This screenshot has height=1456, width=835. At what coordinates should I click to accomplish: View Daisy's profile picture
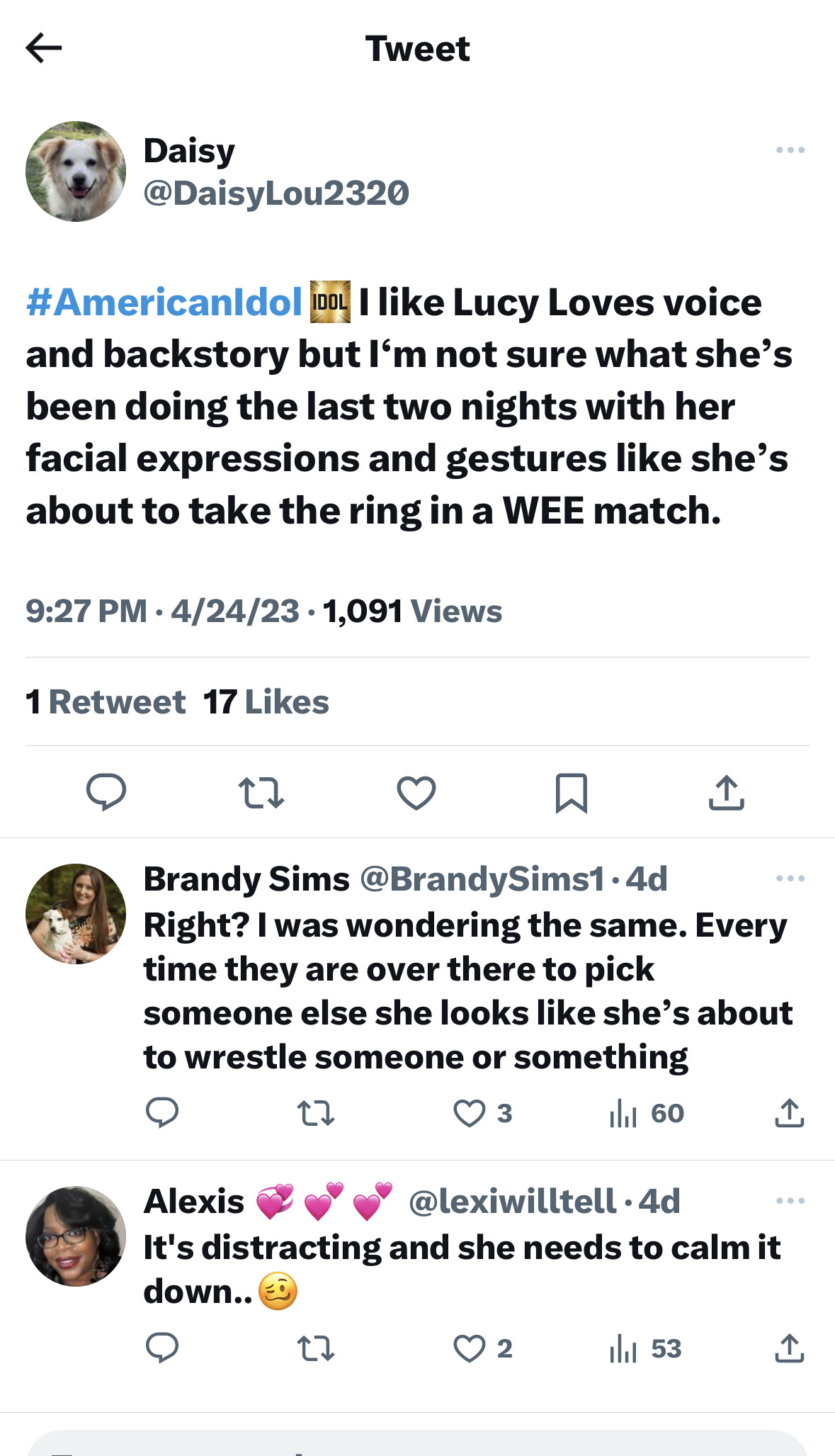(76, 171)
